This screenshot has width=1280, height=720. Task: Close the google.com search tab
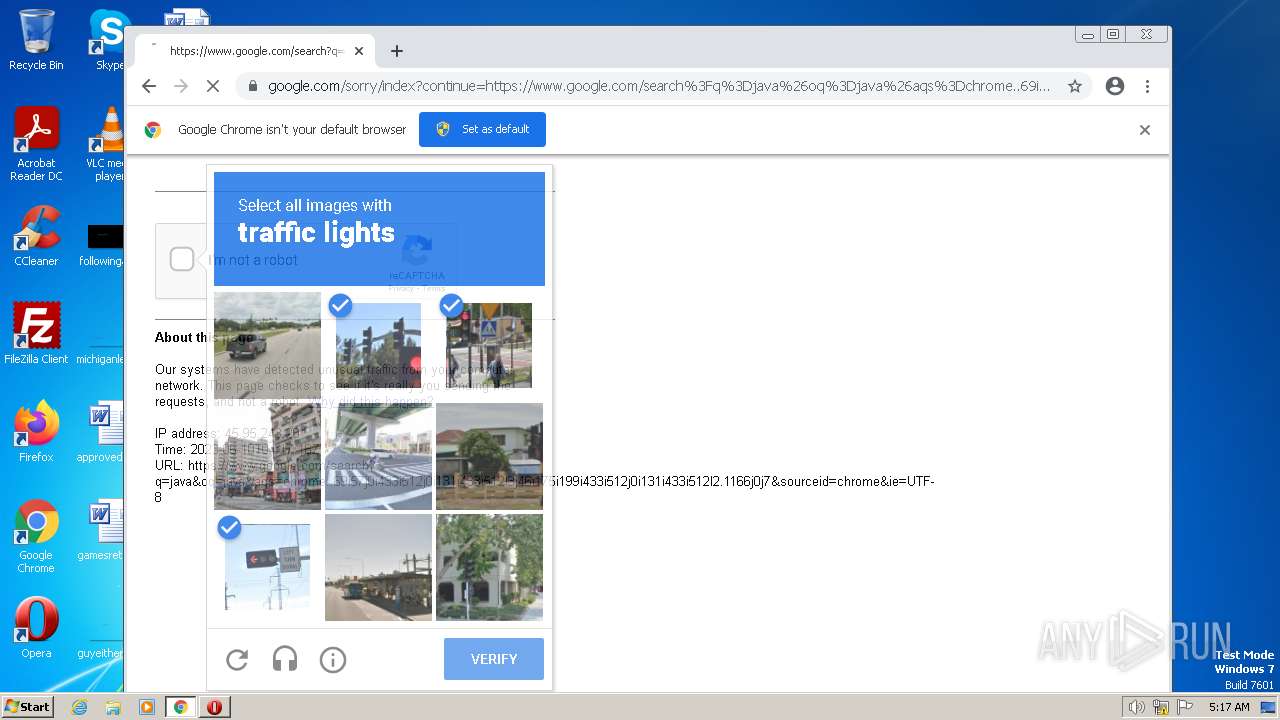pos(359,51)
